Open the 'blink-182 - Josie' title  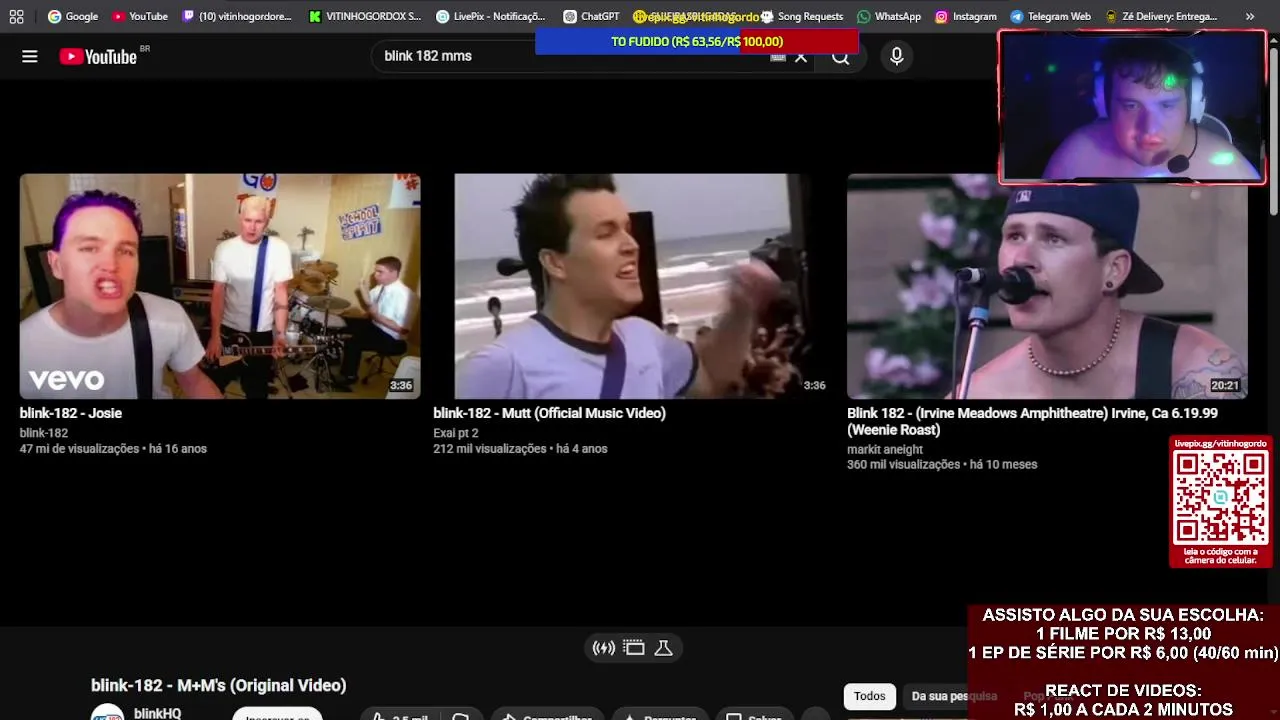tap(71, 413)
